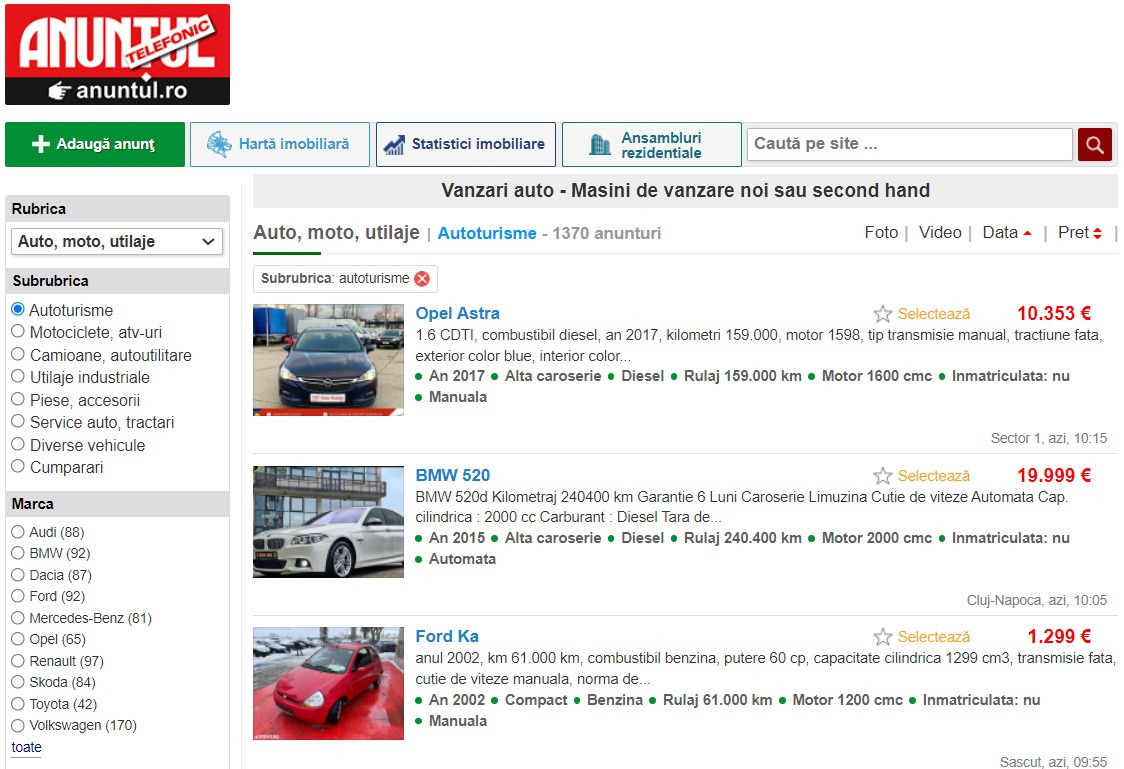The height and width of the screenshot is (769, 1124).
Task: Filter by Volkswagen (170) brand
Action: tap(18, 725)
